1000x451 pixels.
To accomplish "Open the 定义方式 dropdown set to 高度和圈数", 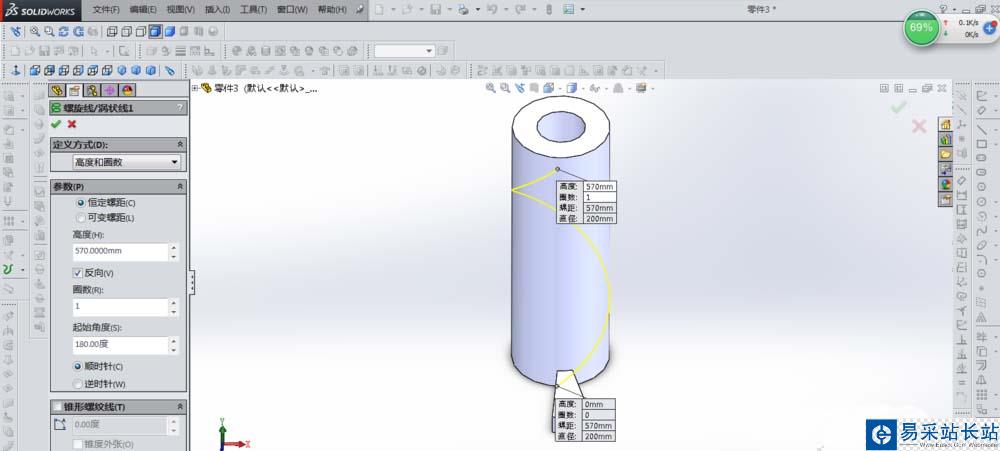I will tap(126, 163).
